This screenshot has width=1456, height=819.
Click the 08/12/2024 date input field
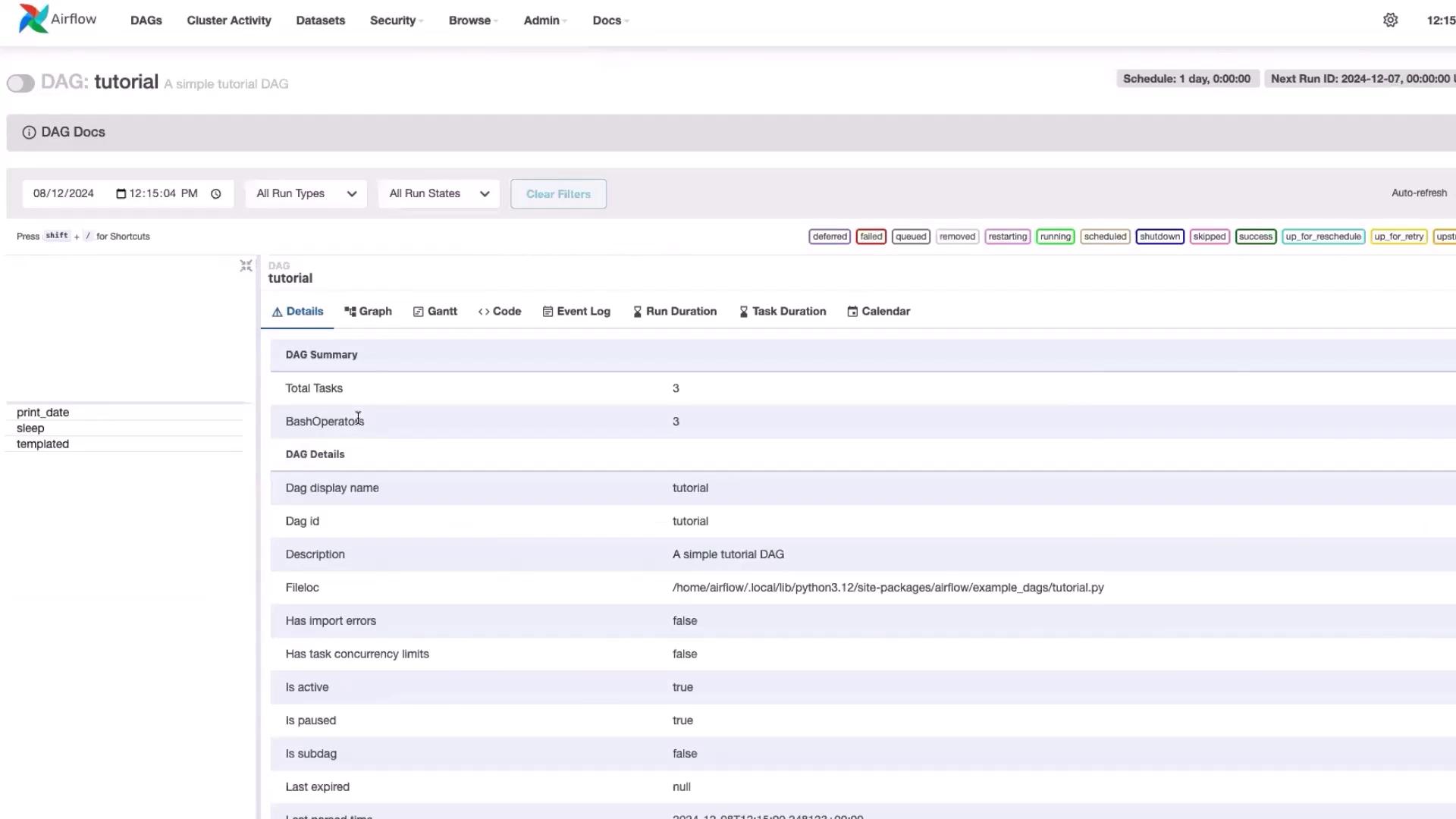pyautogui.click(x=64, y=194)
